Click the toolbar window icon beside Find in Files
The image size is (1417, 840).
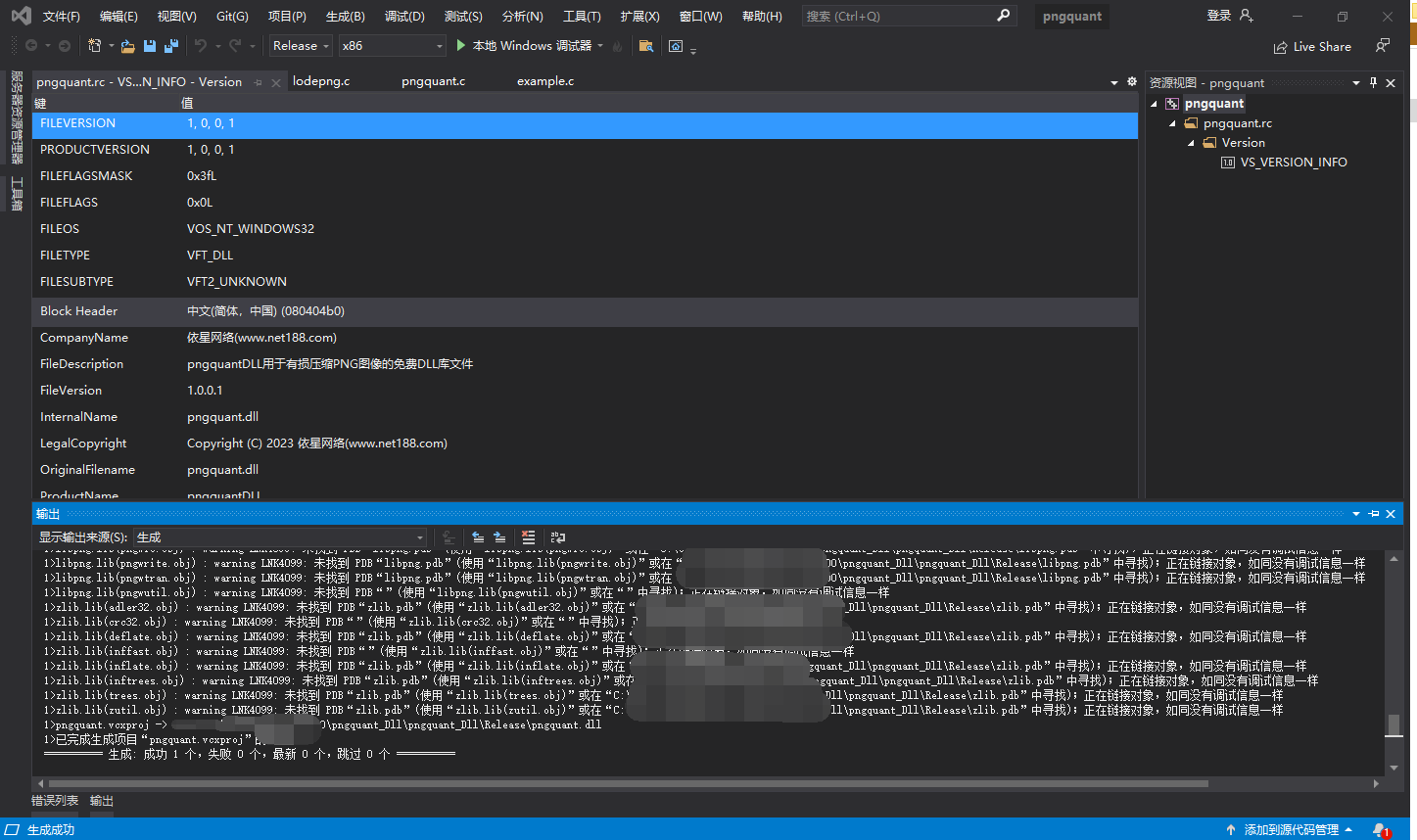[676, 46]
